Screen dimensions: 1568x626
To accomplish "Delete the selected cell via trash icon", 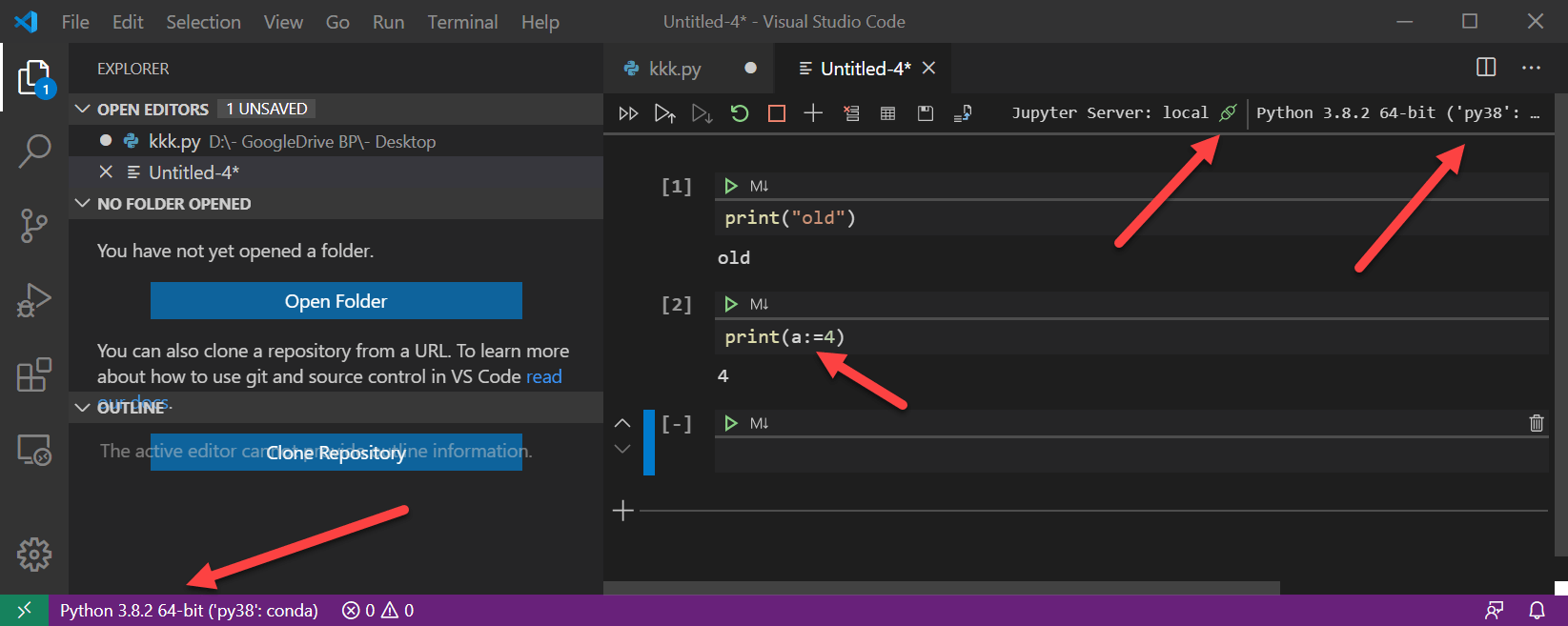I will tap(1537, 423).
